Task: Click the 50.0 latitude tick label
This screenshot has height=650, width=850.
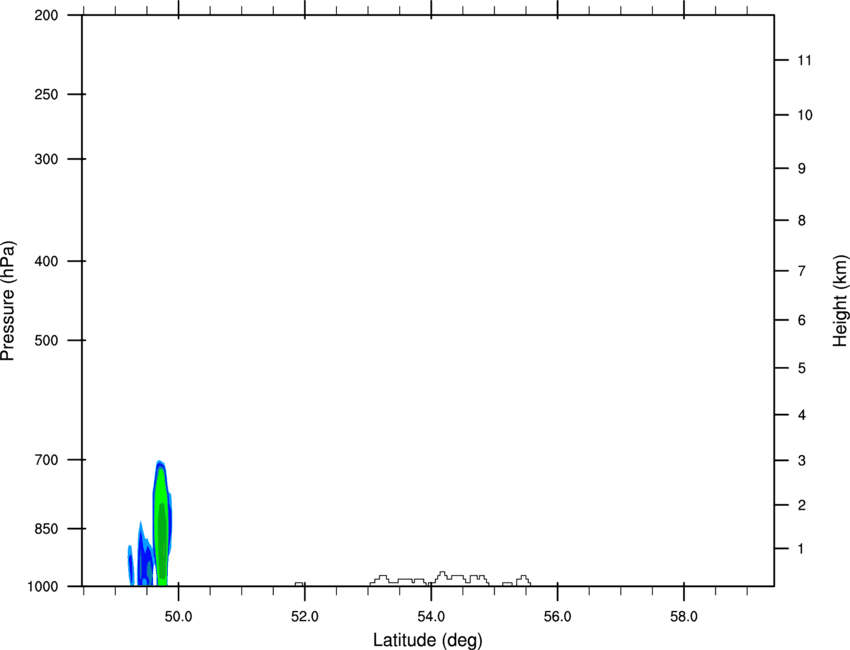Action: click(178, 617)
